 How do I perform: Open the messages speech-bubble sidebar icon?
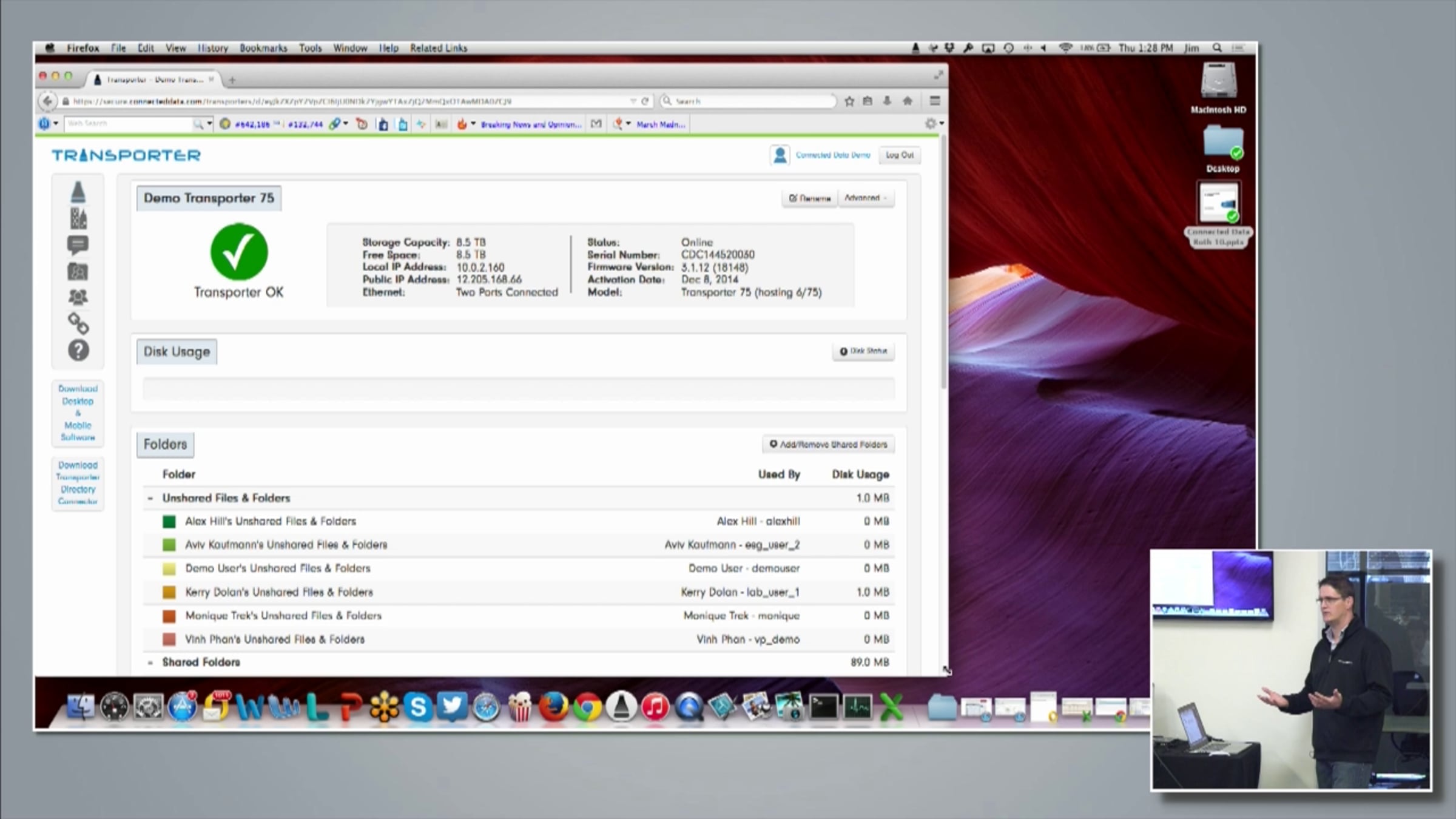coord(78,245)
